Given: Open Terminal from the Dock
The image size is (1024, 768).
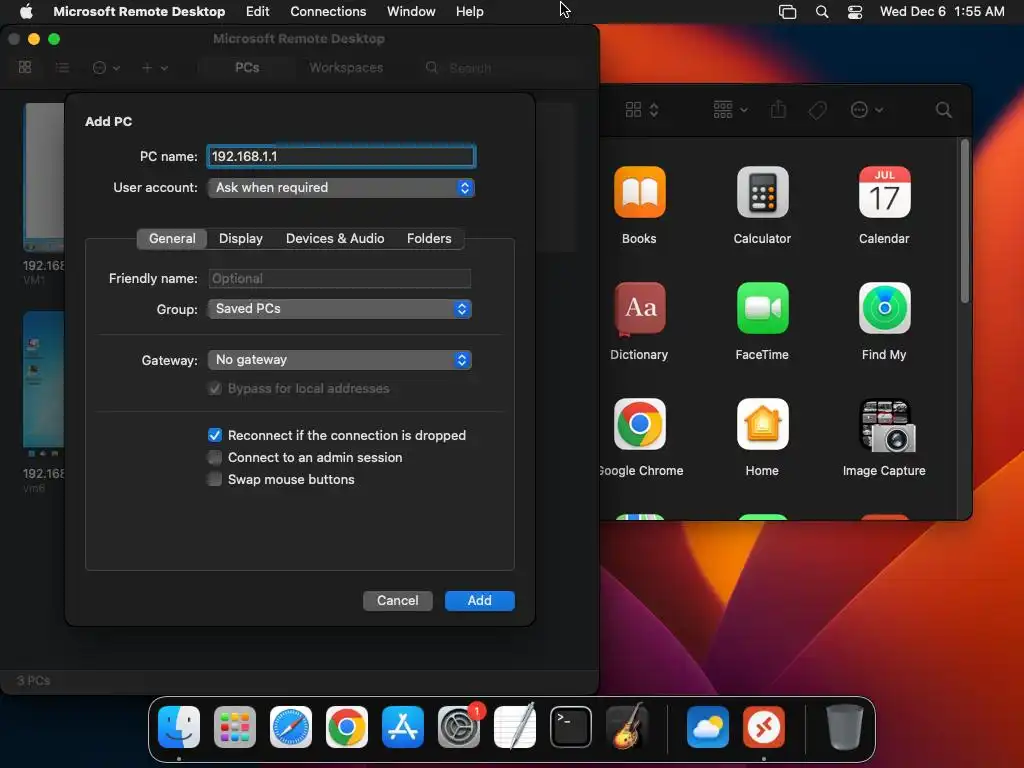Looking at the screenshot, I should (571, 726).
